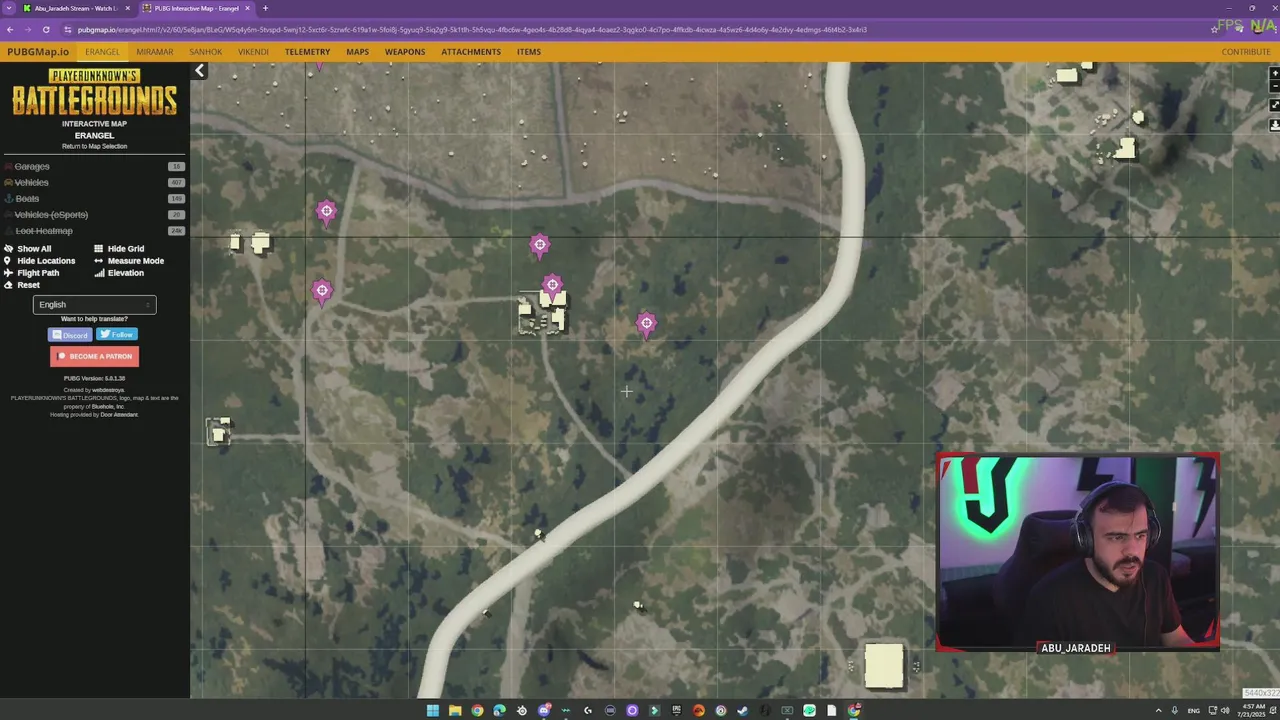
Task: Open Steam from the taskbar
Action: (742, 711)
